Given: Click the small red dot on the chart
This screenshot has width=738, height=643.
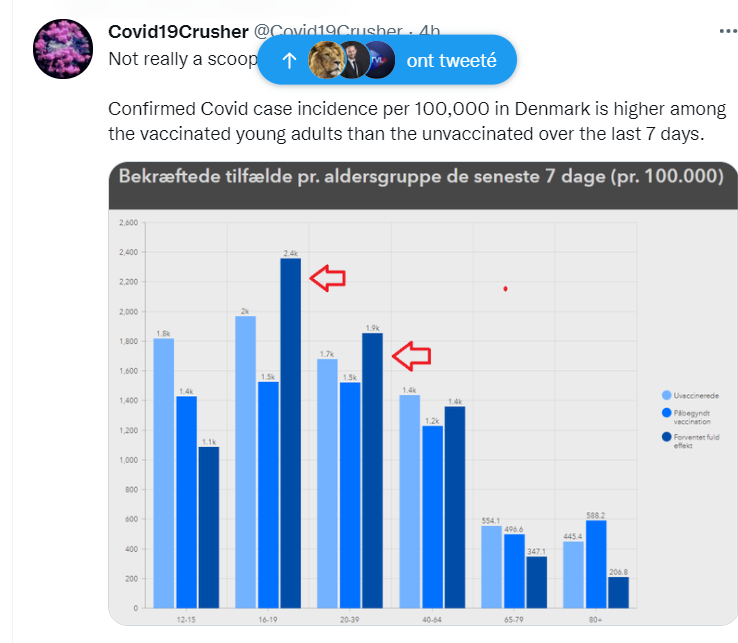Looking at the screenshot, I should pyautogui.click(x=506, y=289).
